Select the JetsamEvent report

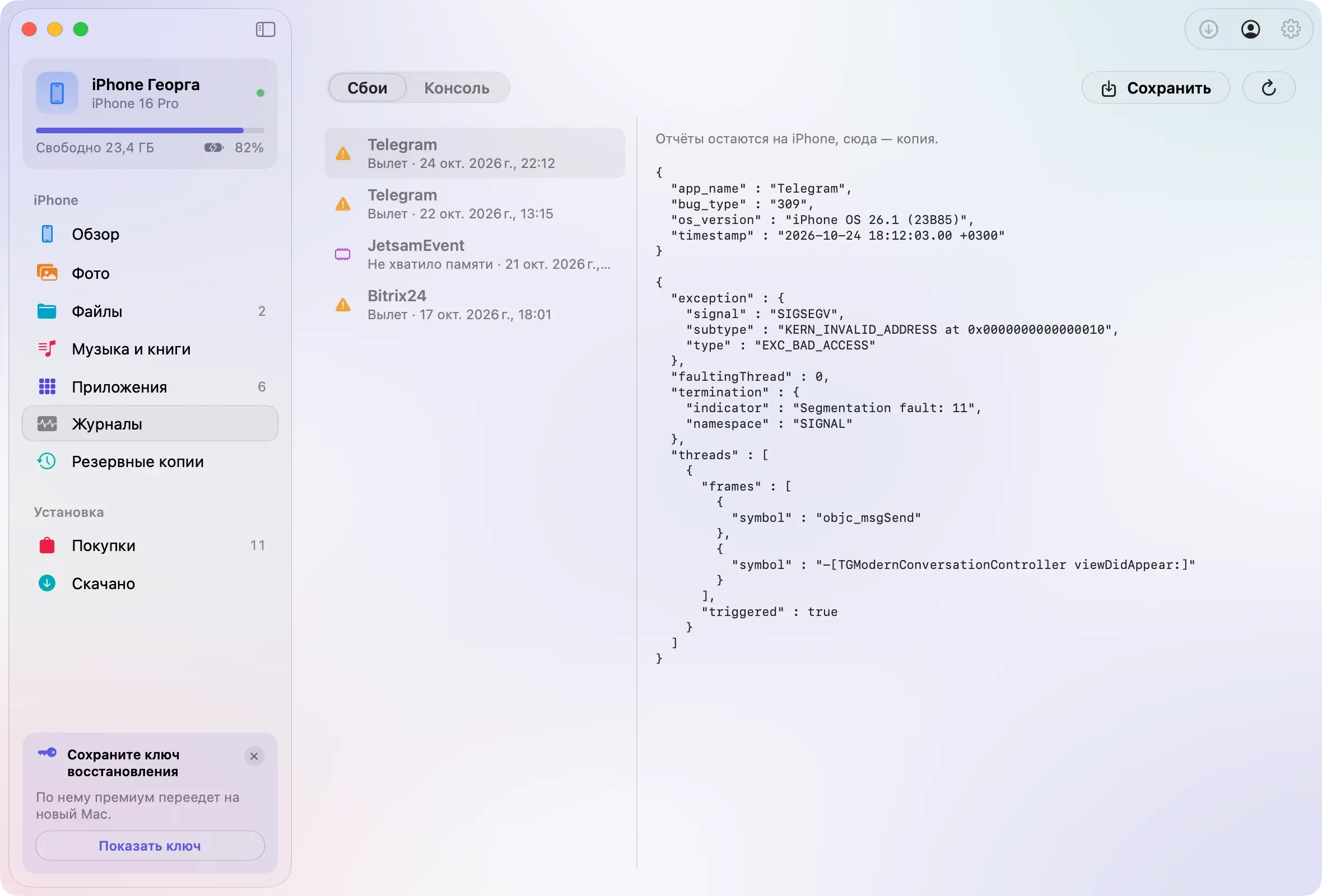tap(474, 254)
